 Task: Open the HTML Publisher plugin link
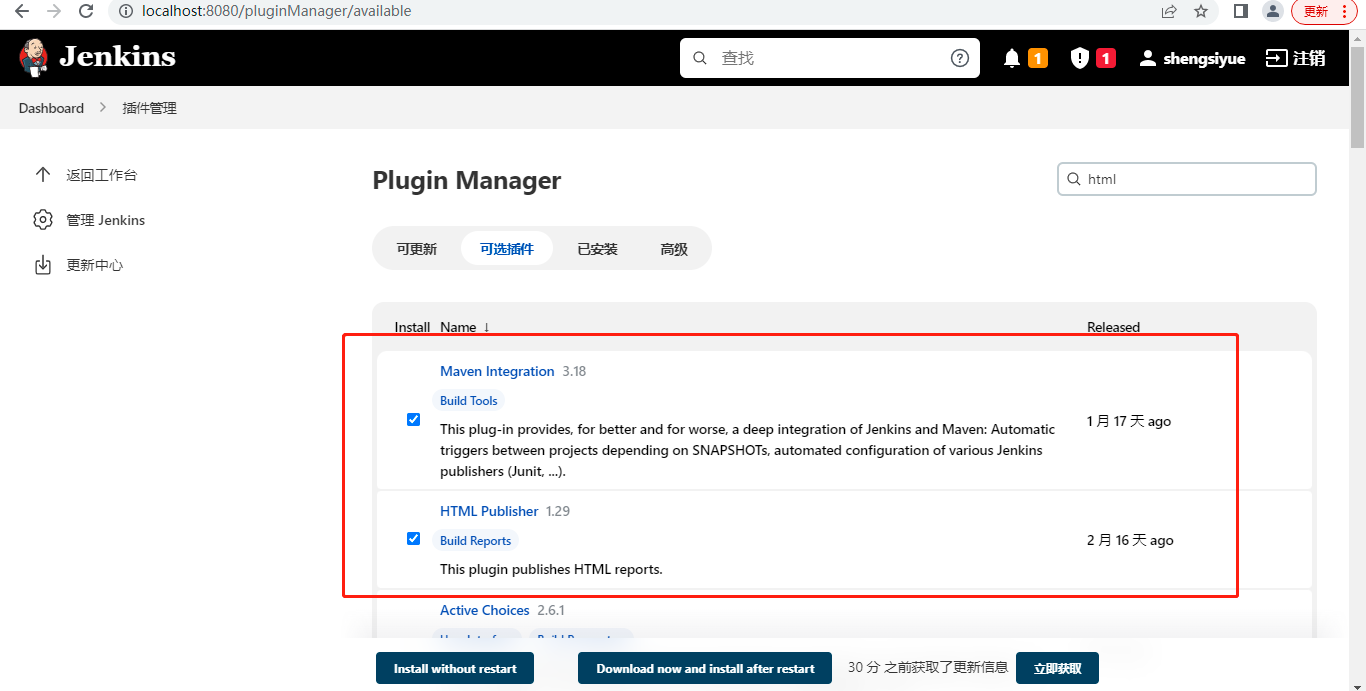pyautogui.click(x=489, y=511)
